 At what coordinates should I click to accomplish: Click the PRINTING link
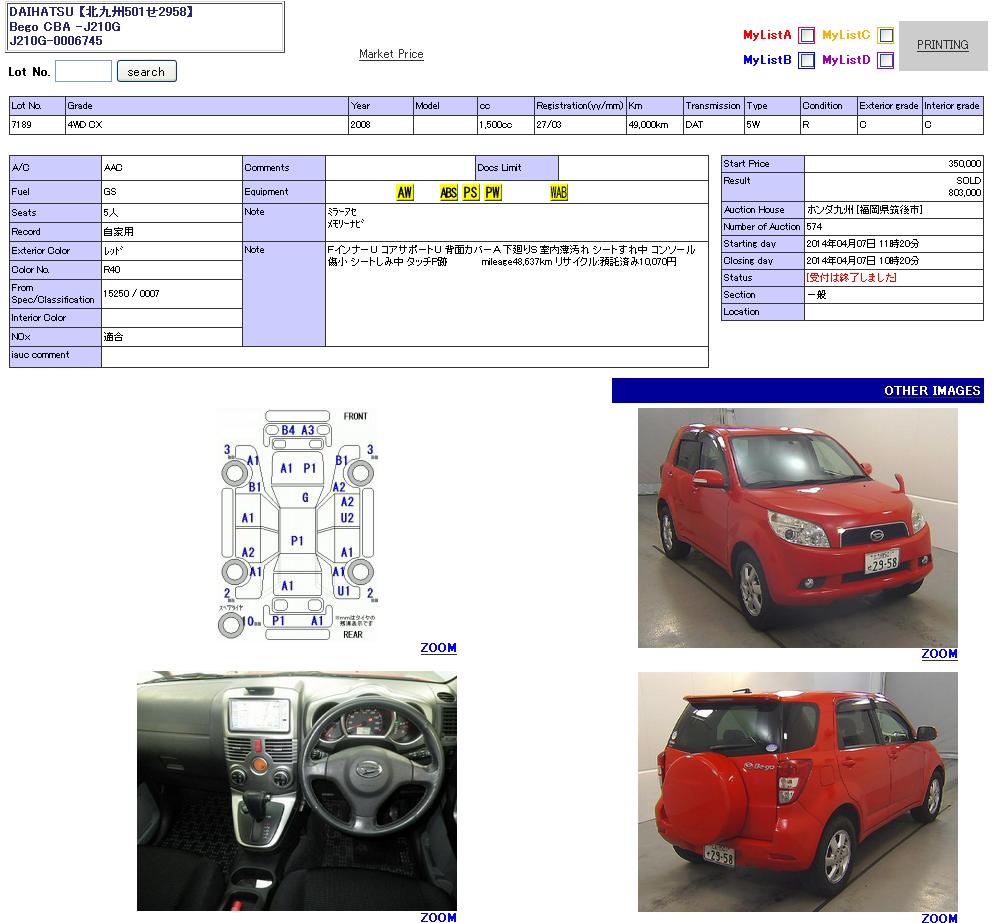click(x=942, y=45)
